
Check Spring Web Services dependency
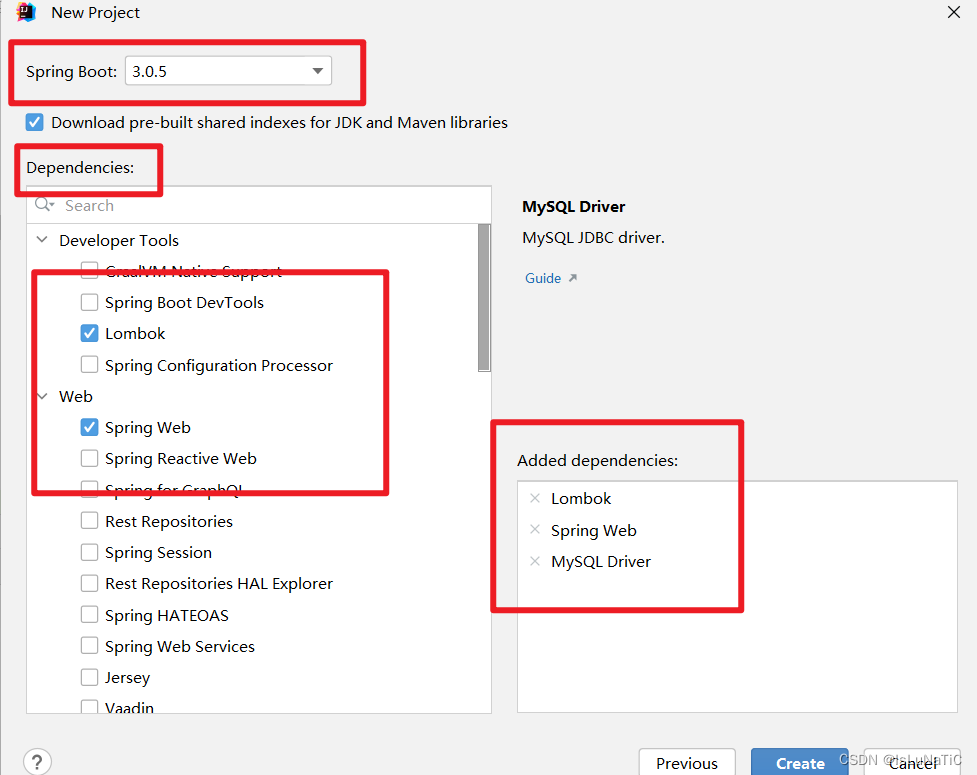[90, 646]
